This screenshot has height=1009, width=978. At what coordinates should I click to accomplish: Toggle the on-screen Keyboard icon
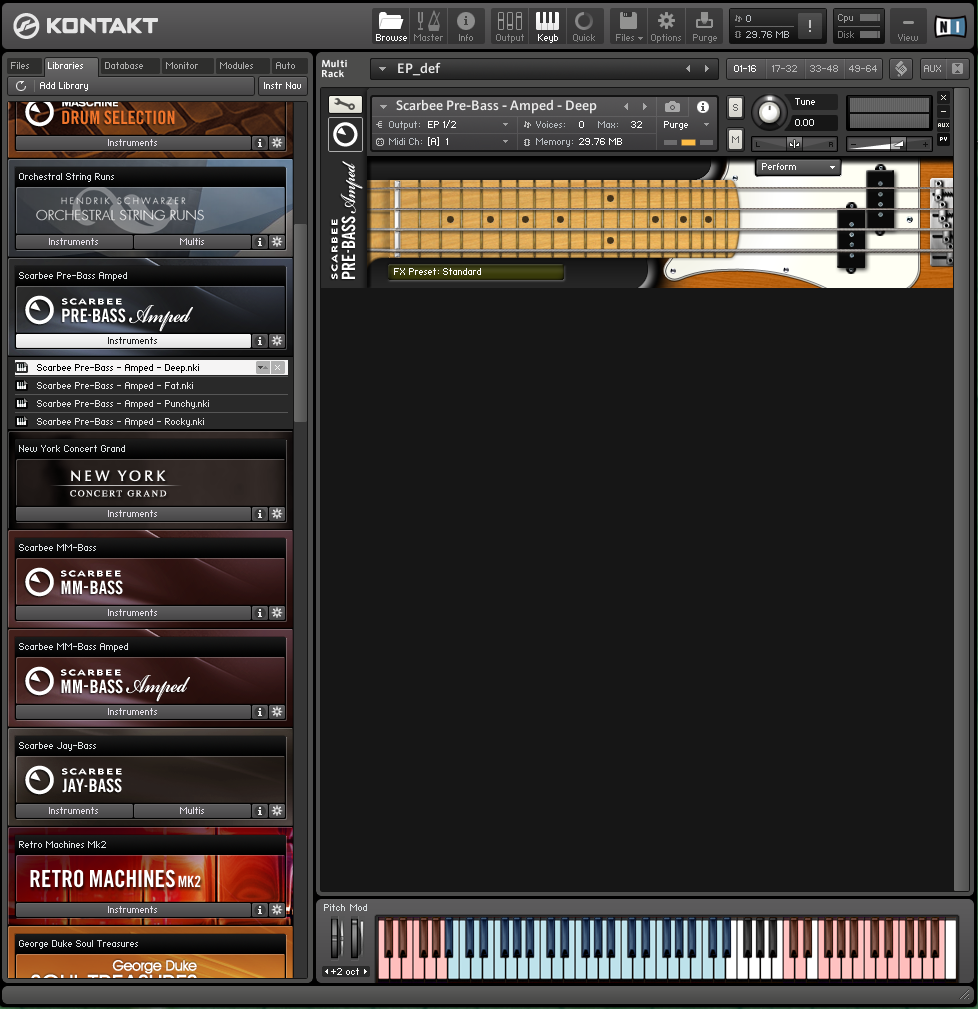point(548,27)
